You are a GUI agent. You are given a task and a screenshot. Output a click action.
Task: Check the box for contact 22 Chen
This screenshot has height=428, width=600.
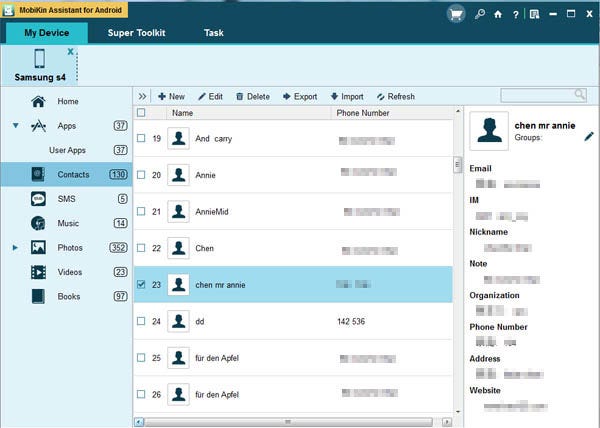pos(141,248)
